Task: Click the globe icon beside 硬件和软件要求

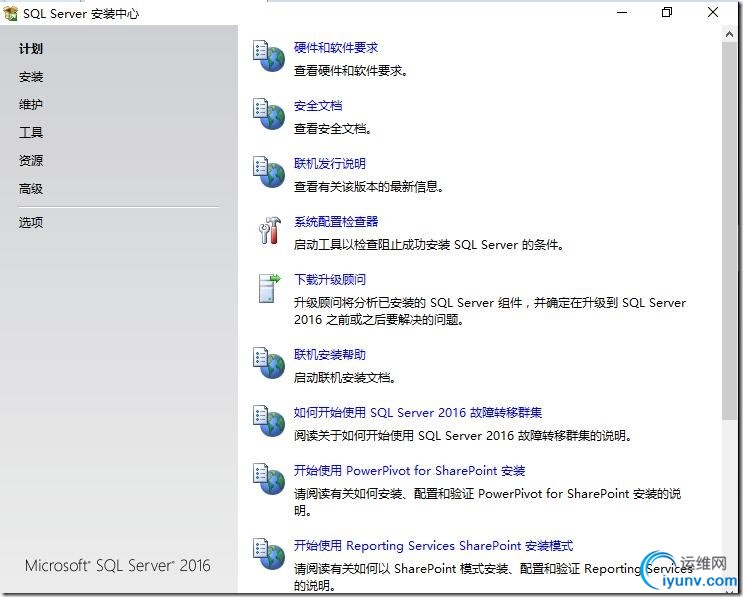Action: pyautogui.click(x=269, y=56)
